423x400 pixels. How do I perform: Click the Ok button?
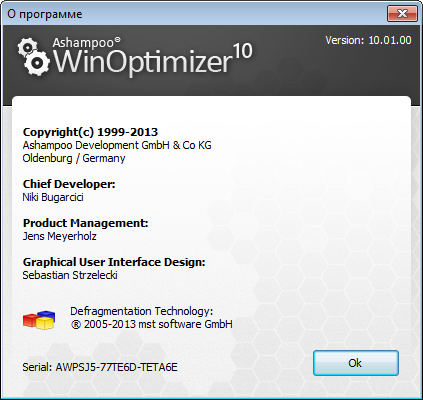356,363
